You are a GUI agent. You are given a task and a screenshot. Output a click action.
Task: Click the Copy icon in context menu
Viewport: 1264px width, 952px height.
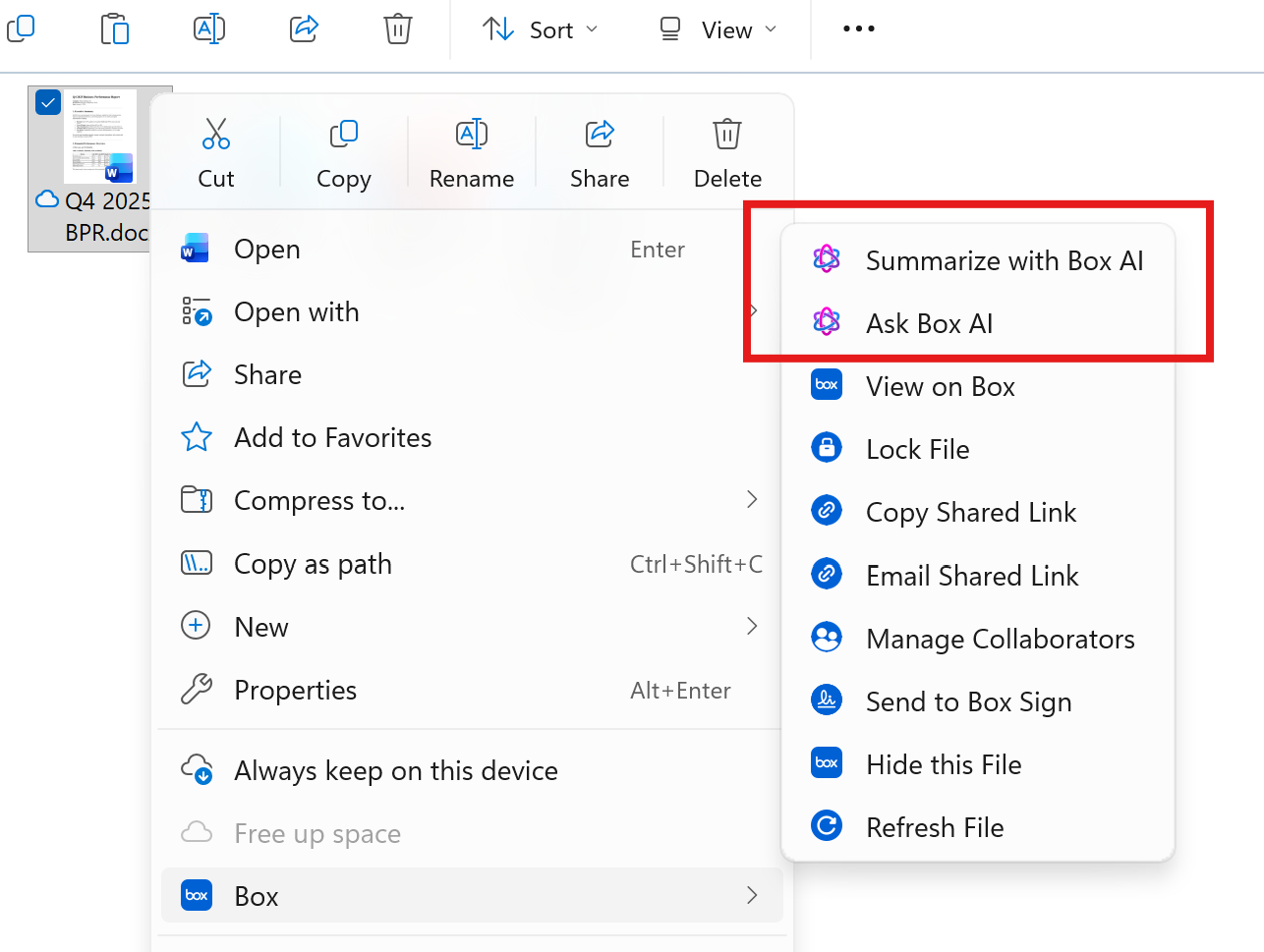click(343, 134)
